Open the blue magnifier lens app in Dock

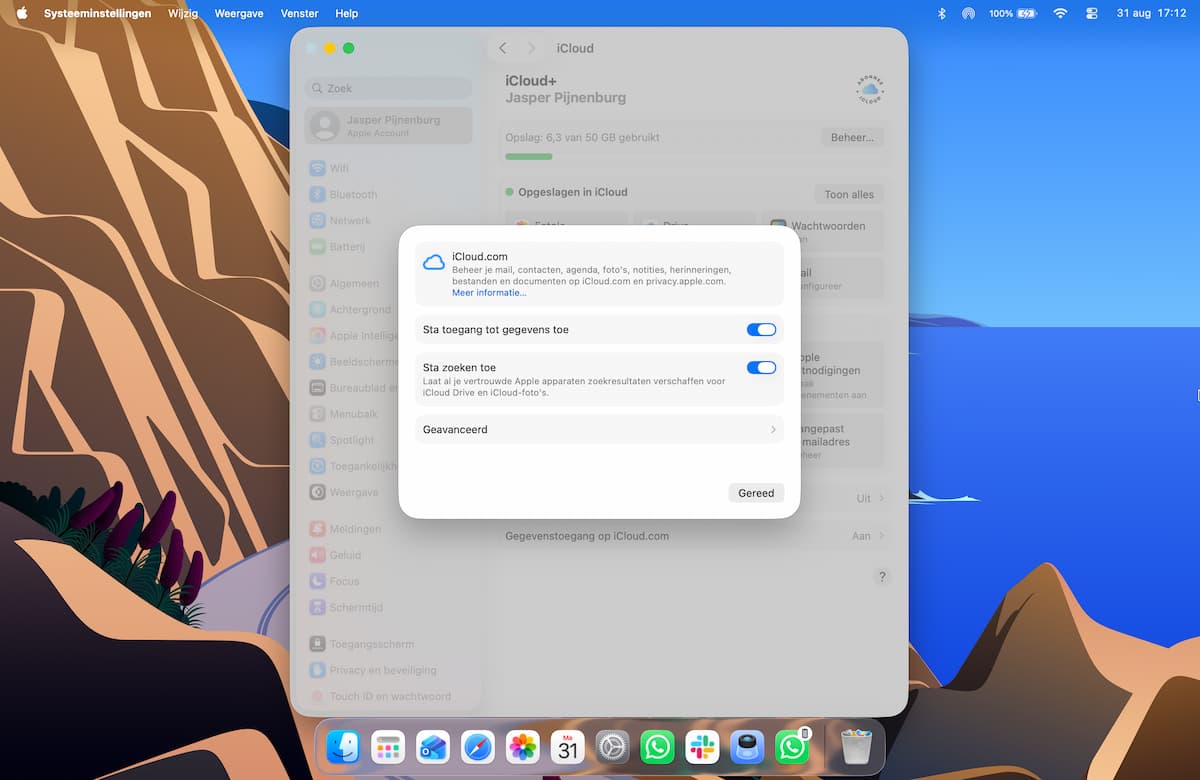point(747,747)
